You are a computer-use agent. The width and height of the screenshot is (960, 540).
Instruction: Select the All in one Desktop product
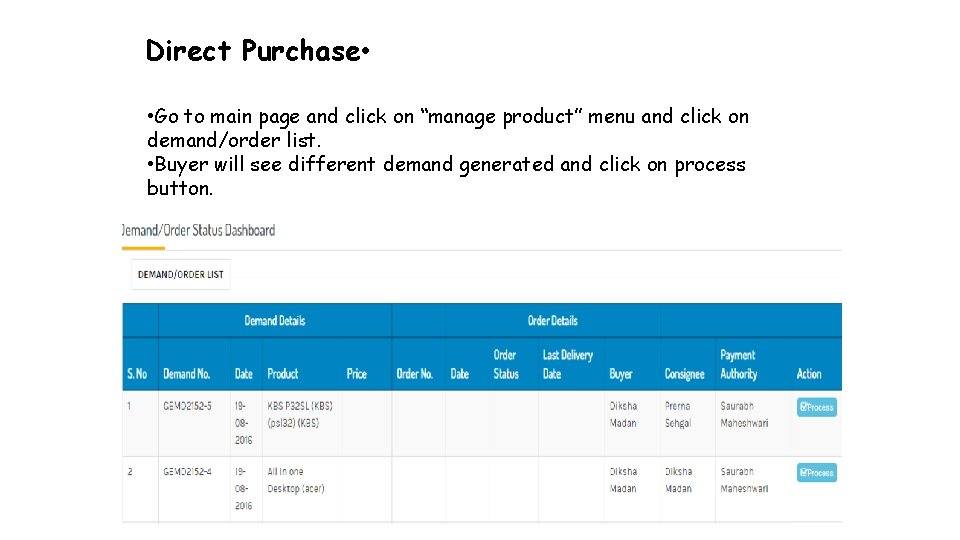[x=295, y=480]
